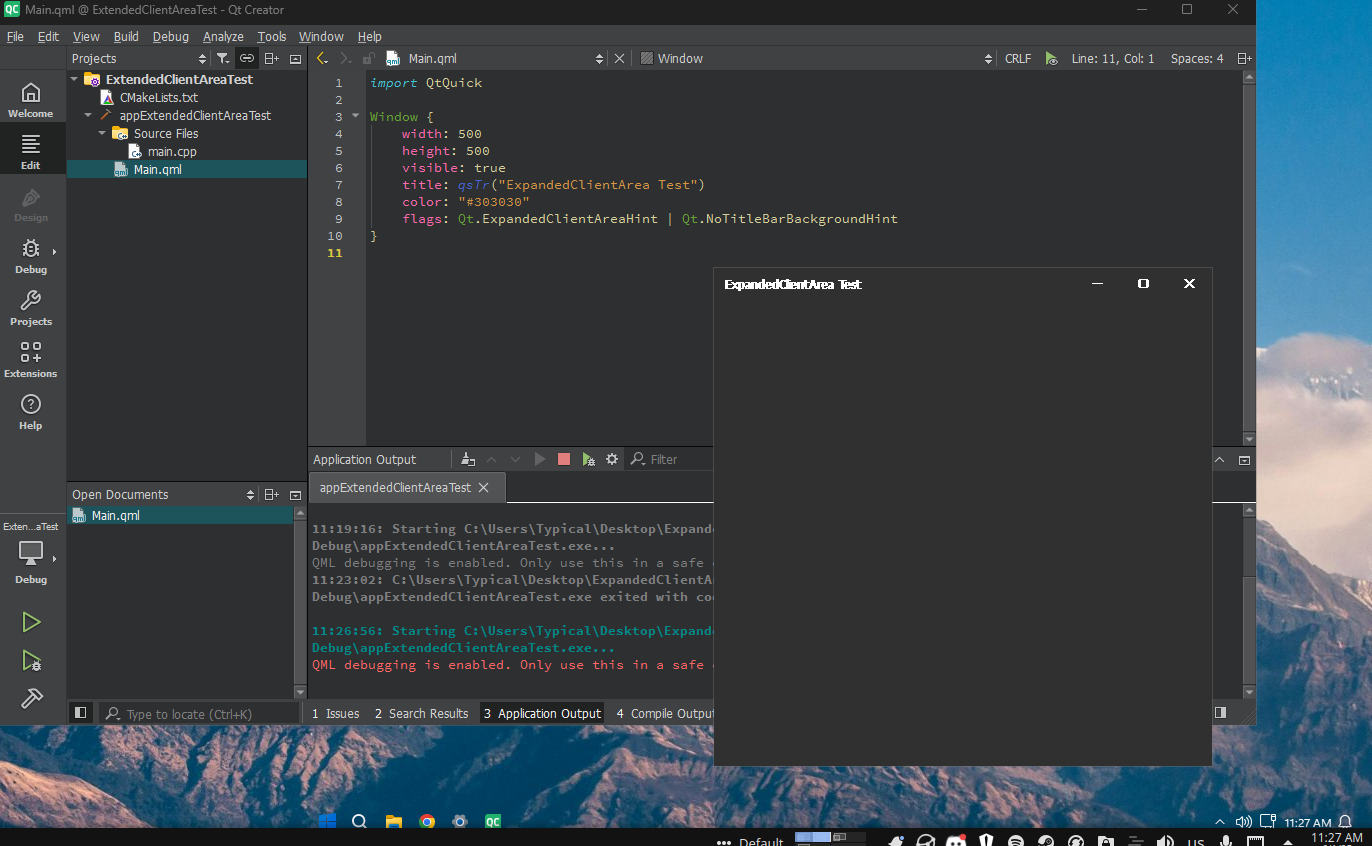Close the Main.qml document in editor
Image resolution: width=1372 pixels, height=846 pixels.
[x=619, y=59]
